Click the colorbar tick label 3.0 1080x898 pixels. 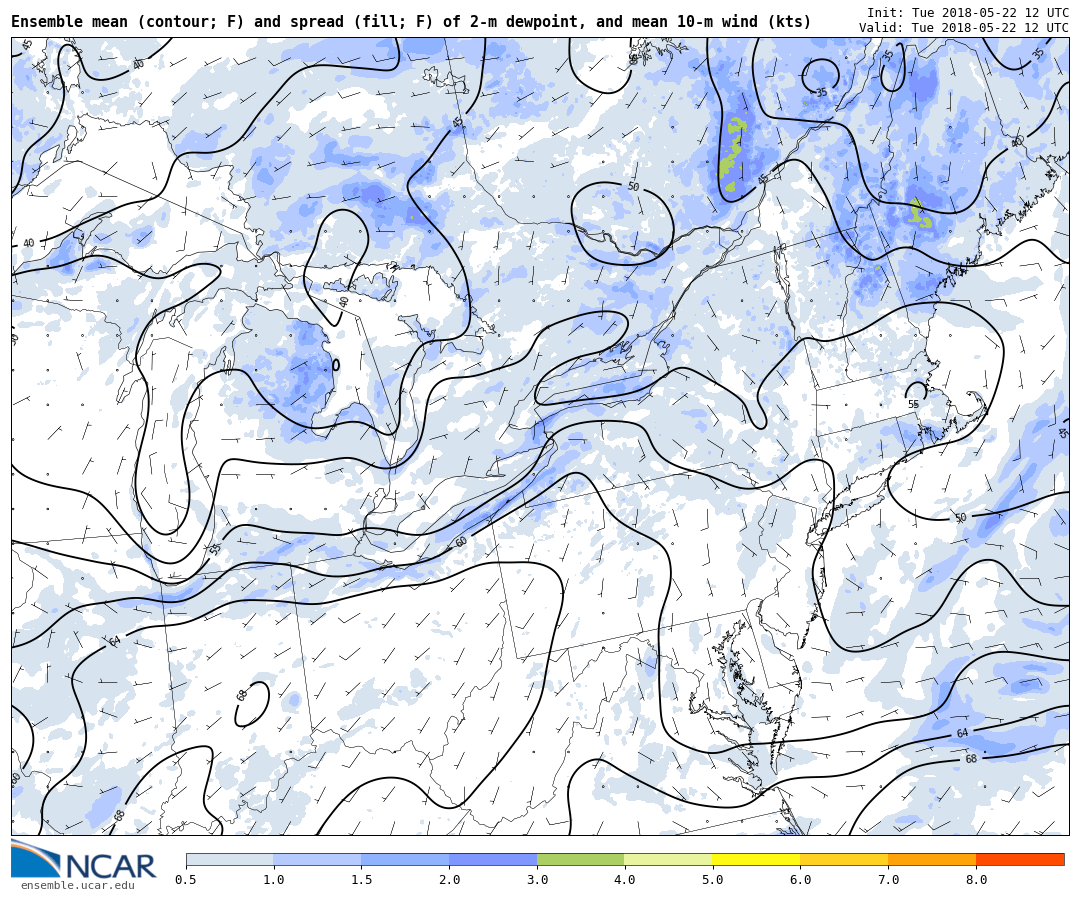[x=537, y=879]
